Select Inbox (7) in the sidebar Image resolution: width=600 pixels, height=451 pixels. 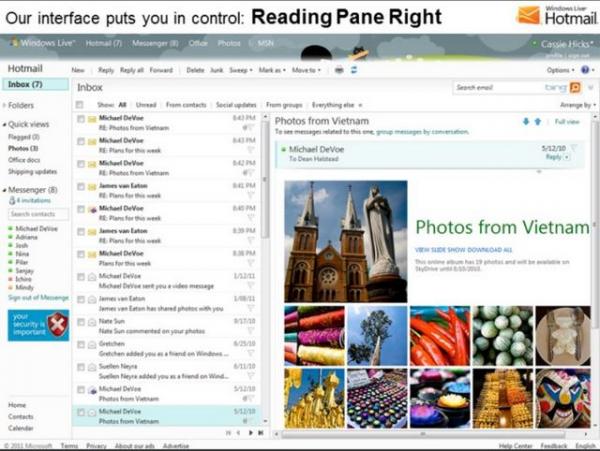point(35,84)
